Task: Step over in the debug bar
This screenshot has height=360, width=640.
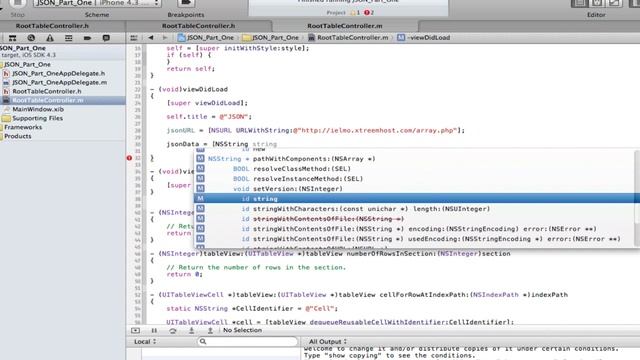Action: [x=173, y=331]
